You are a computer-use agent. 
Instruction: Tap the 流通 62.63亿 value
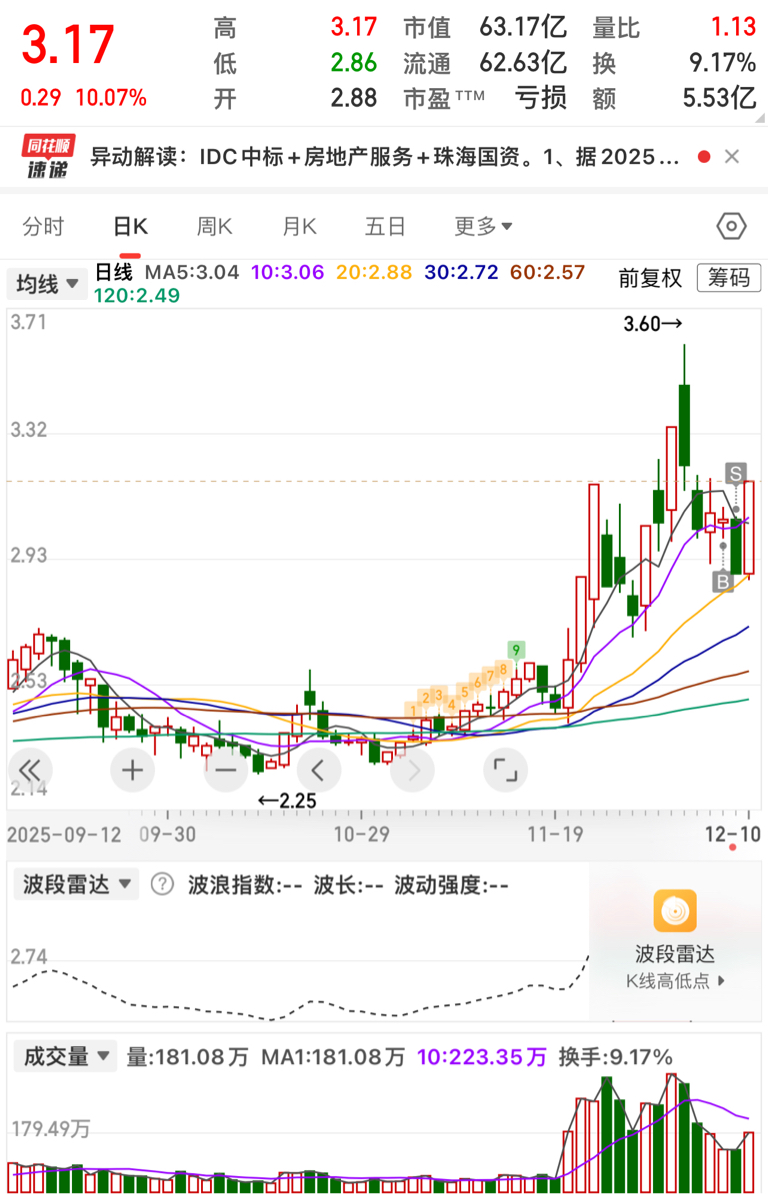pos(523,62)
